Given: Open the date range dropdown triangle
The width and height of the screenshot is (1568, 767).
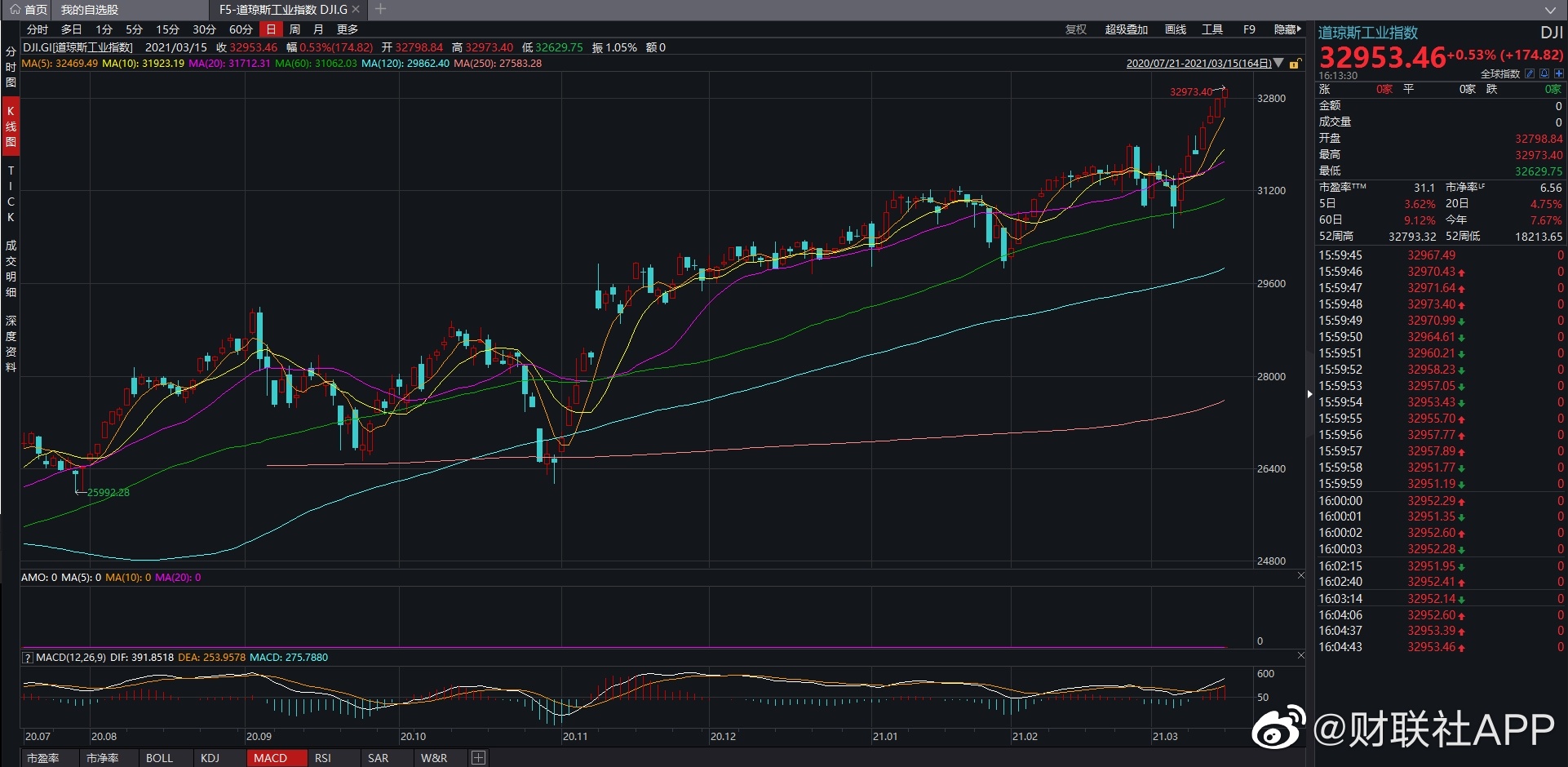Looking at the screenshot, I should point(1278,63).
